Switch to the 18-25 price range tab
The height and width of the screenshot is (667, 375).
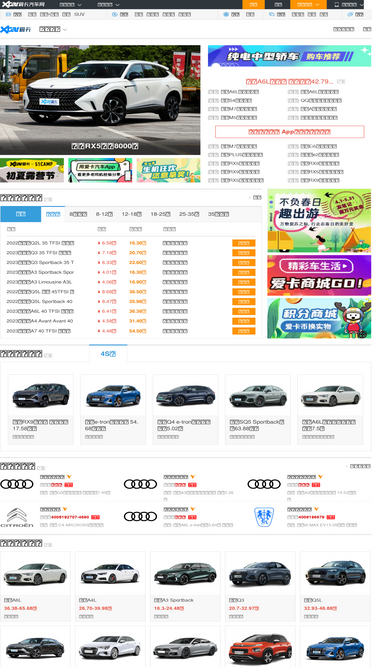(x=160, y=214)
